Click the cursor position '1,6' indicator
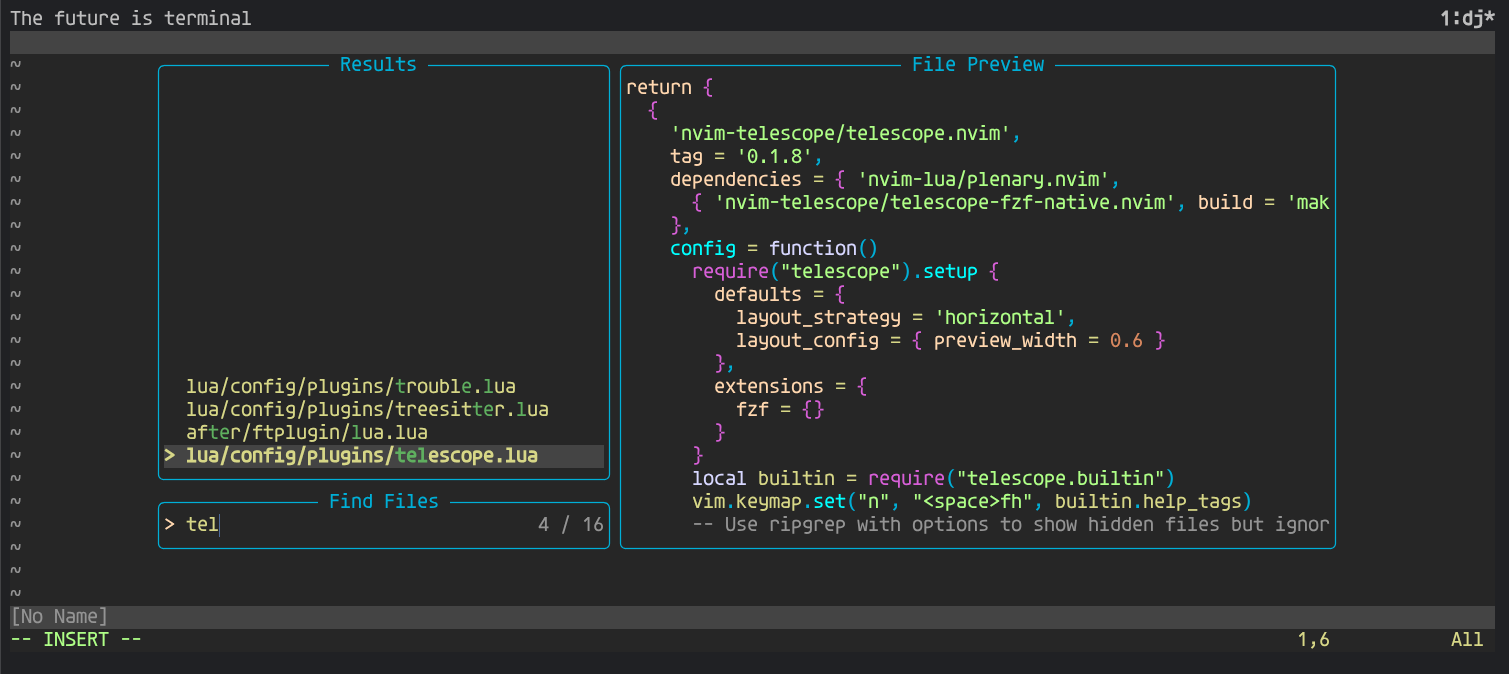1509x674 pixels. (1313, 639)
